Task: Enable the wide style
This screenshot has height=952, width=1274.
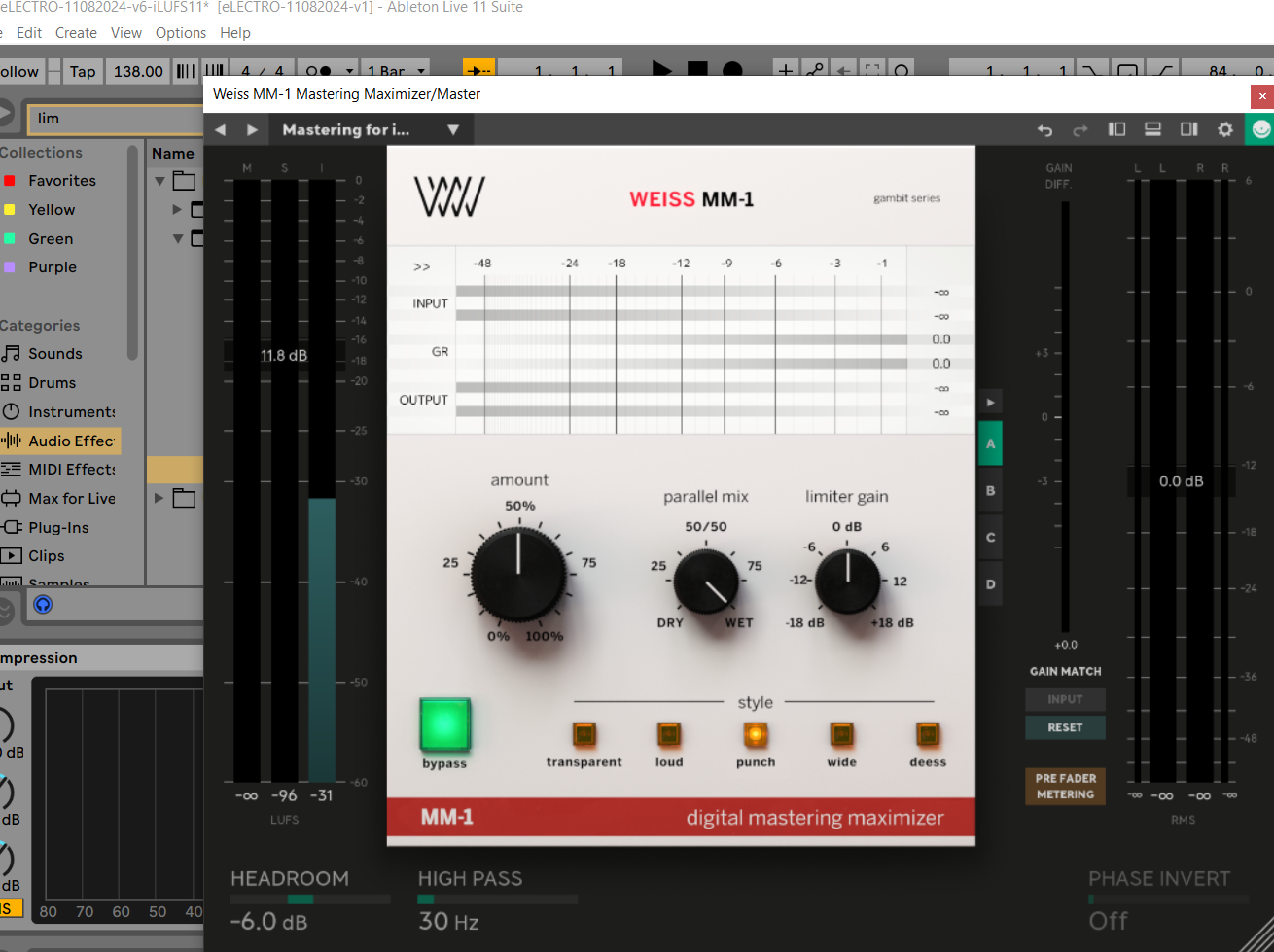Action: pyautogui.click(x=841, y=734)
